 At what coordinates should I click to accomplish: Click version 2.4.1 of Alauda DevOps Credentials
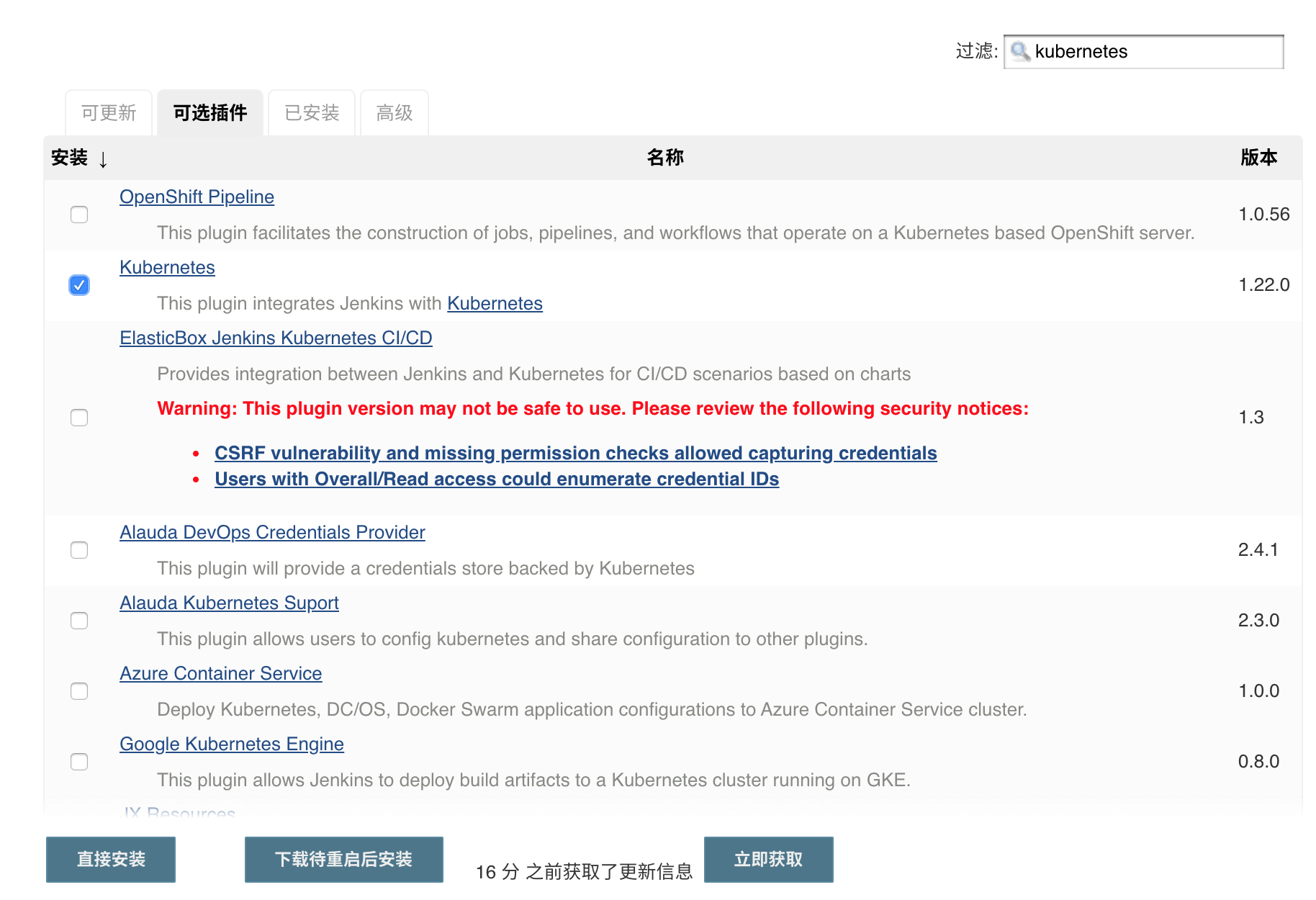coord(1258,550)
